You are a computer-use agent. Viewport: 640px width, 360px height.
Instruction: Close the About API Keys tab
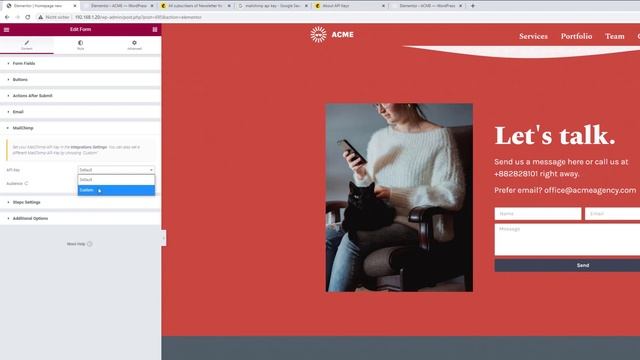click(x=383, y=6)
